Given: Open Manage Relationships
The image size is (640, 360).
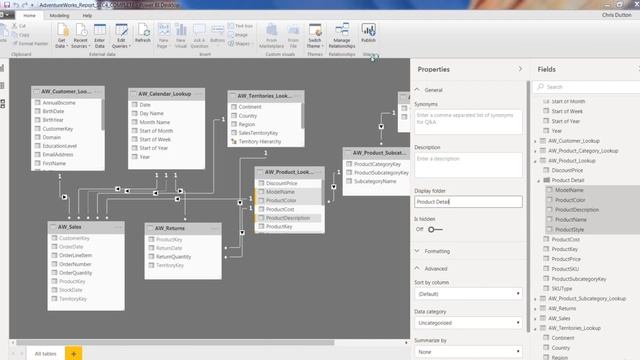Looking at the screenshot, I should click(x=342, y=36).
